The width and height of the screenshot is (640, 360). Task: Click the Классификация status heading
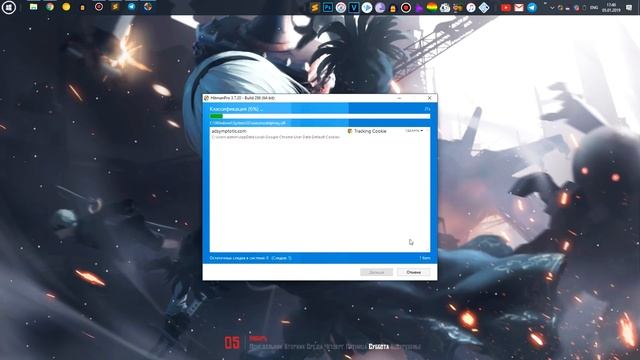[x=236, y=109]
